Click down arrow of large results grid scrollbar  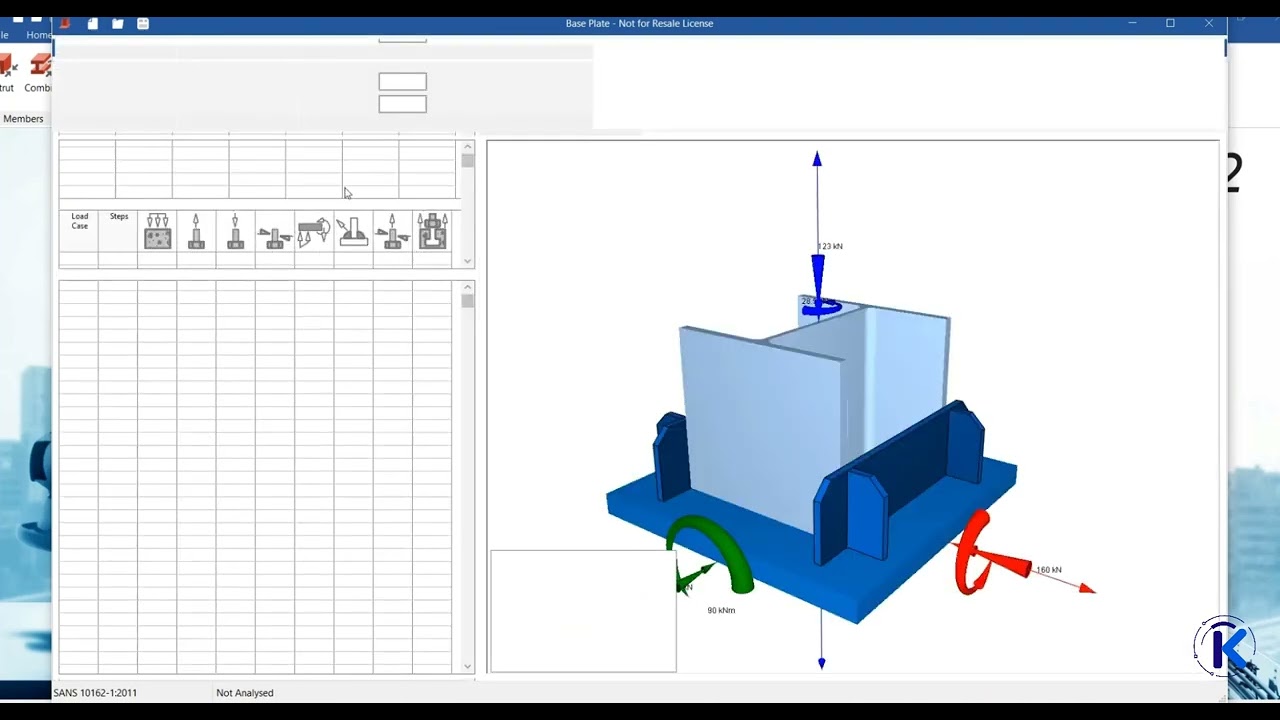pyautogui.click(x=468, y=666)
